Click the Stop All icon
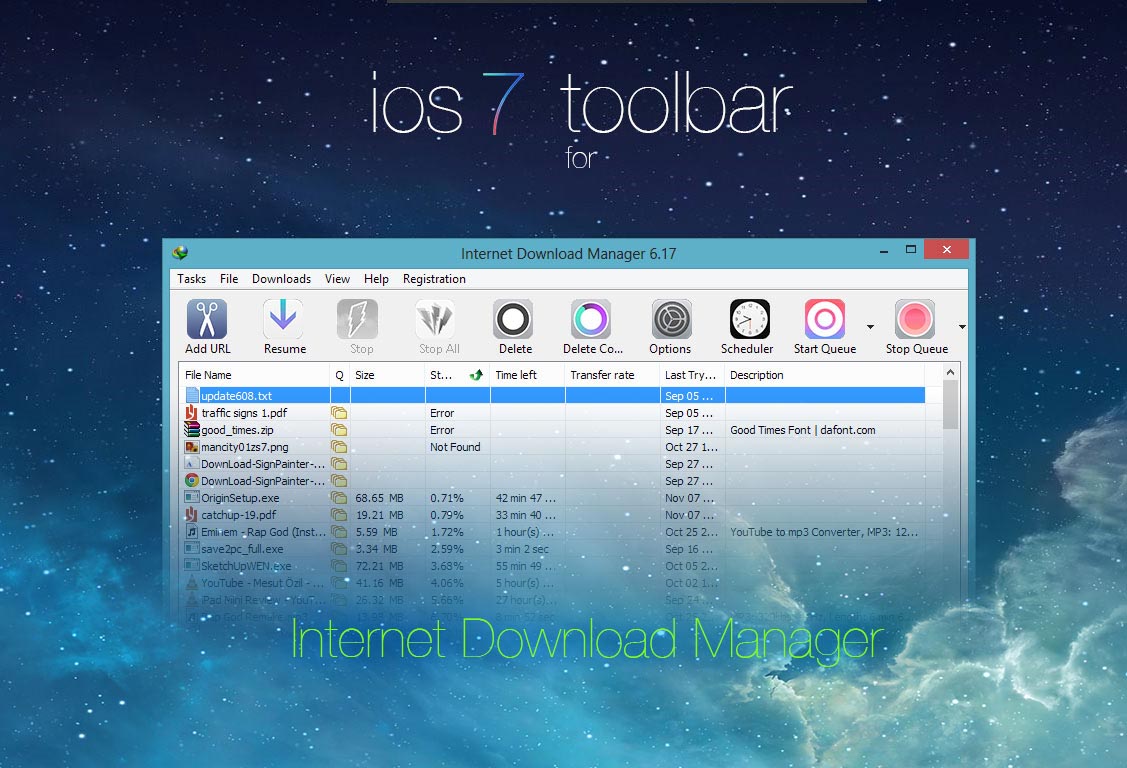Image resolution: width=1127 pixels, height=768 pixels. 436,317
